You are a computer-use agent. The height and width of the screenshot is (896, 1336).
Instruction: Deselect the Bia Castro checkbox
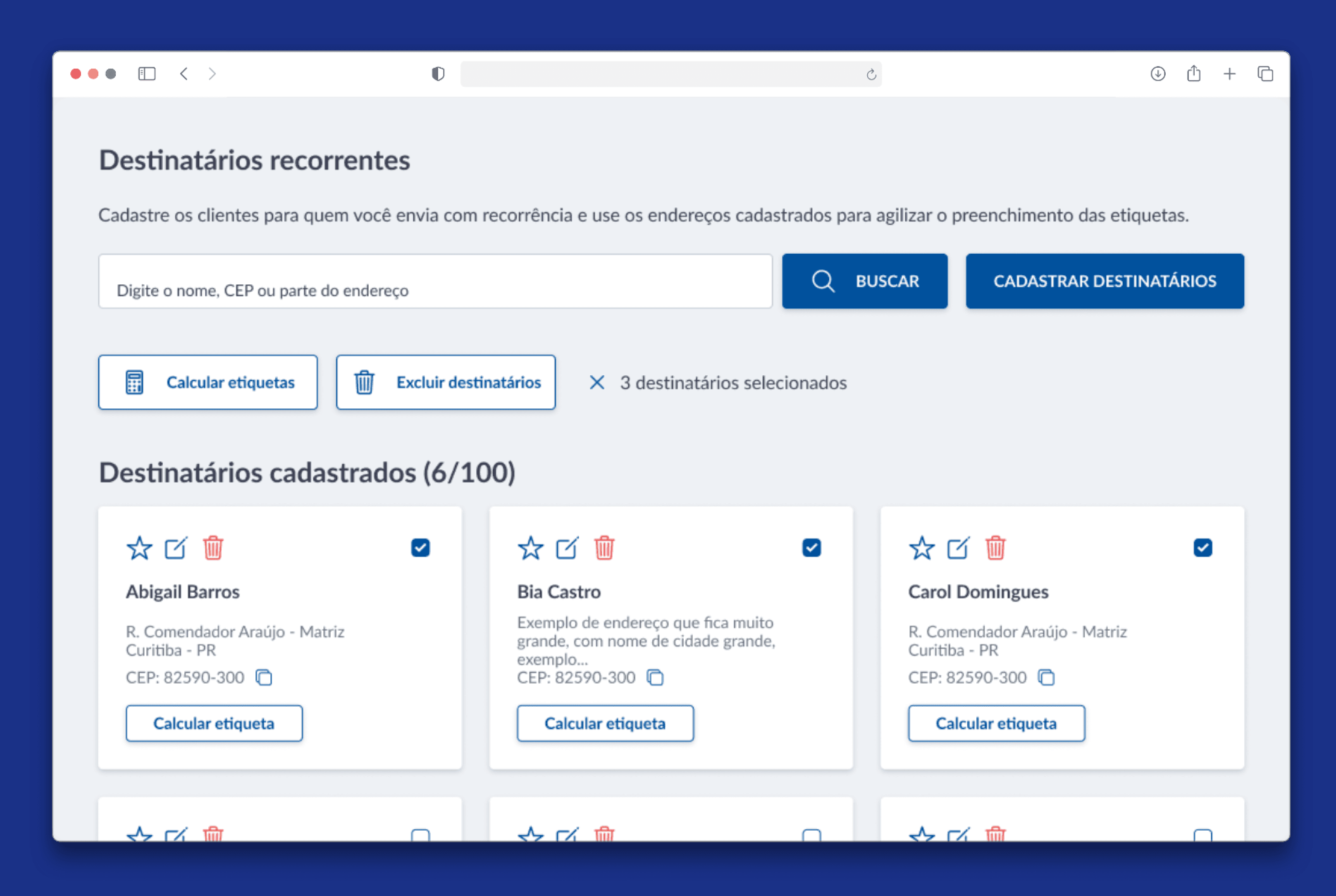(x=811, y=548)
